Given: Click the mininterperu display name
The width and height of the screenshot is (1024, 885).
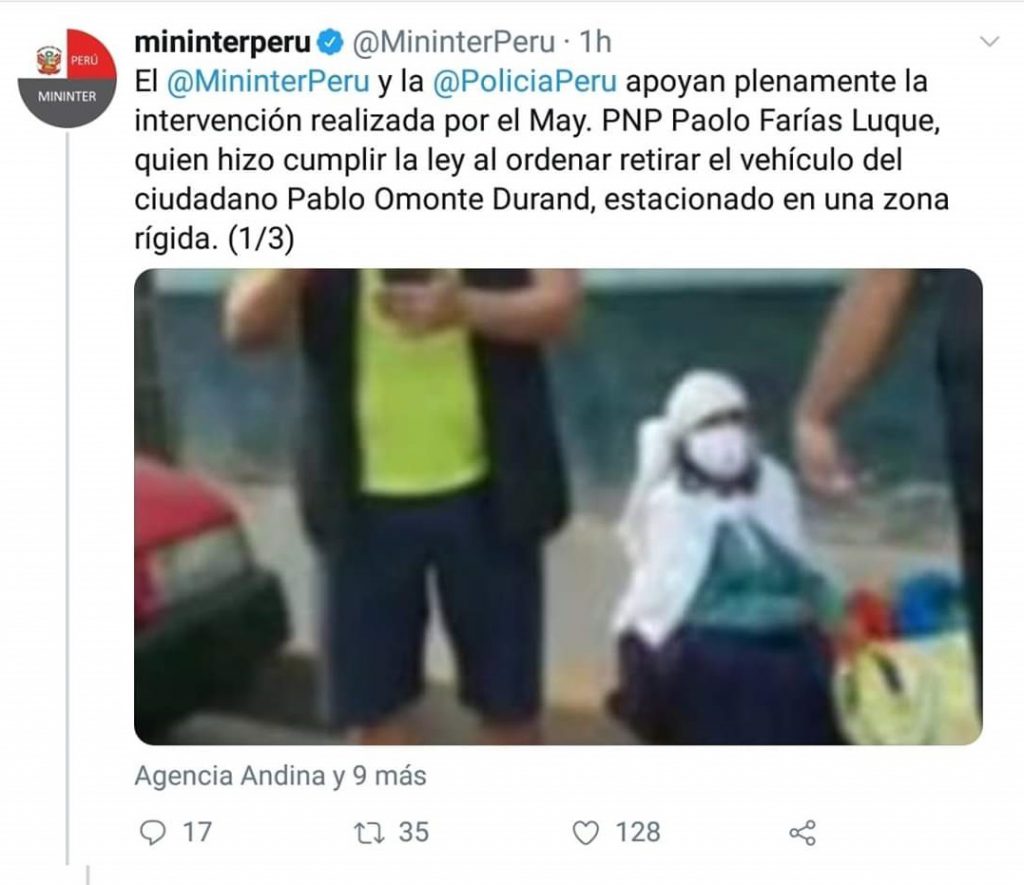Looking at the screenshot, I should coord(223,42).
